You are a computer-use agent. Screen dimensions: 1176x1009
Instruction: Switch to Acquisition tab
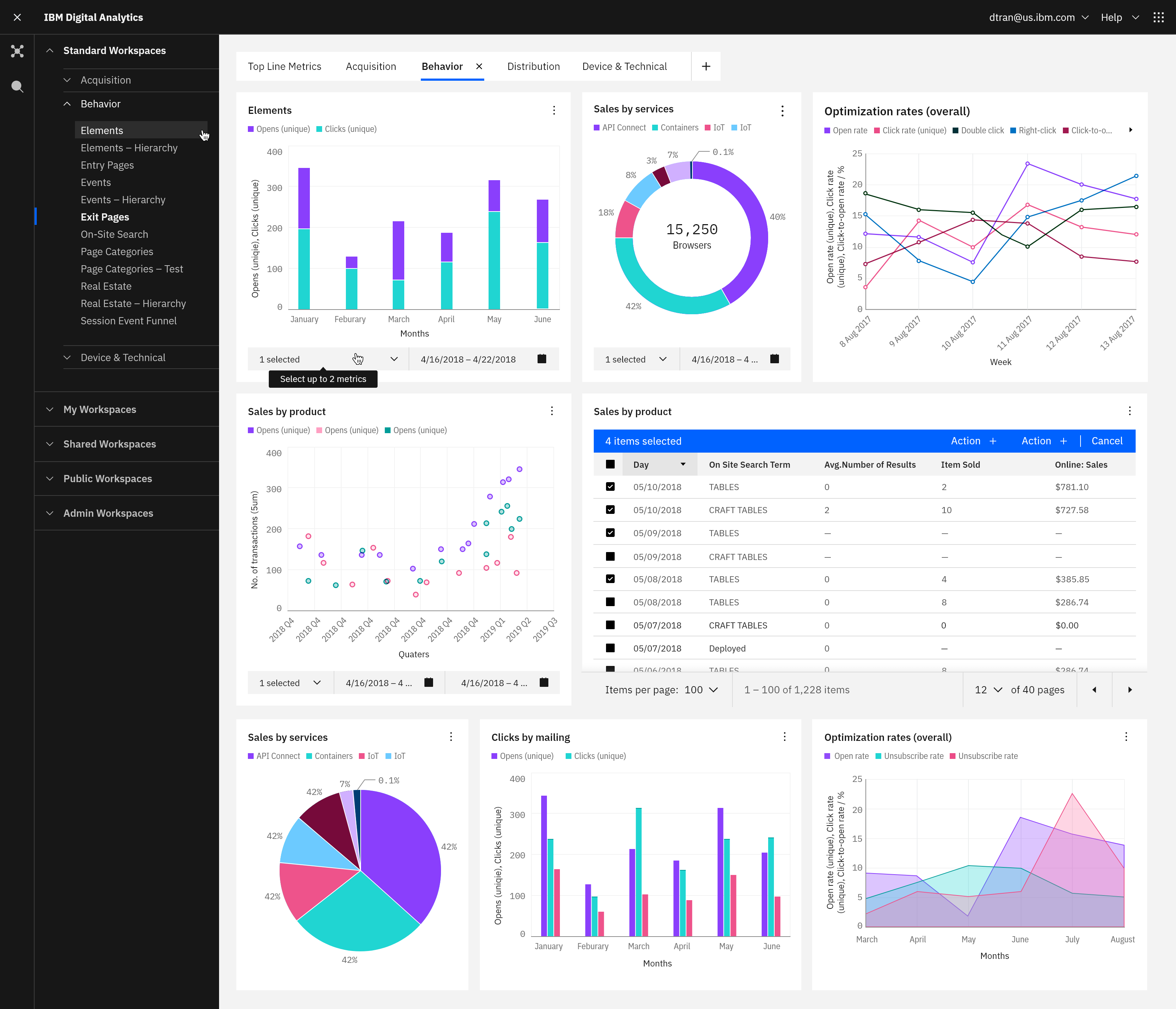click(371, 66)
